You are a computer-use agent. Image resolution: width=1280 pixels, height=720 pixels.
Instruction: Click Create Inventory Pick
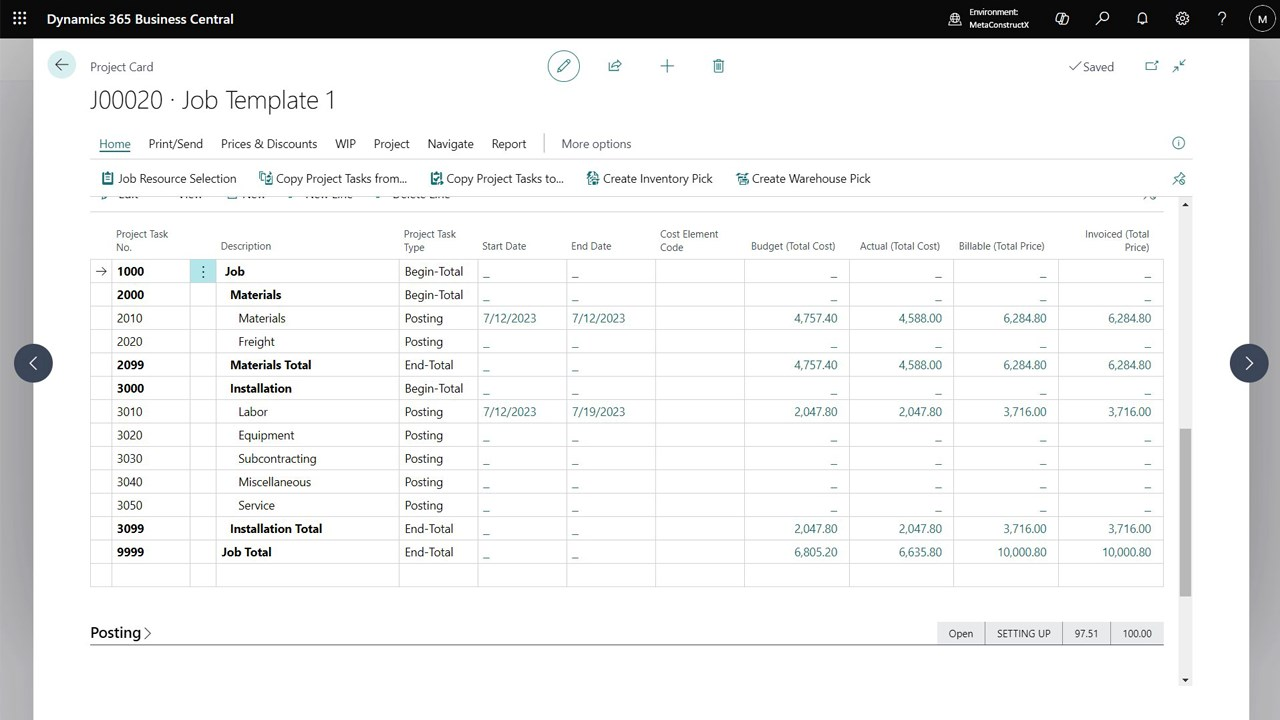tap(648, 179)
